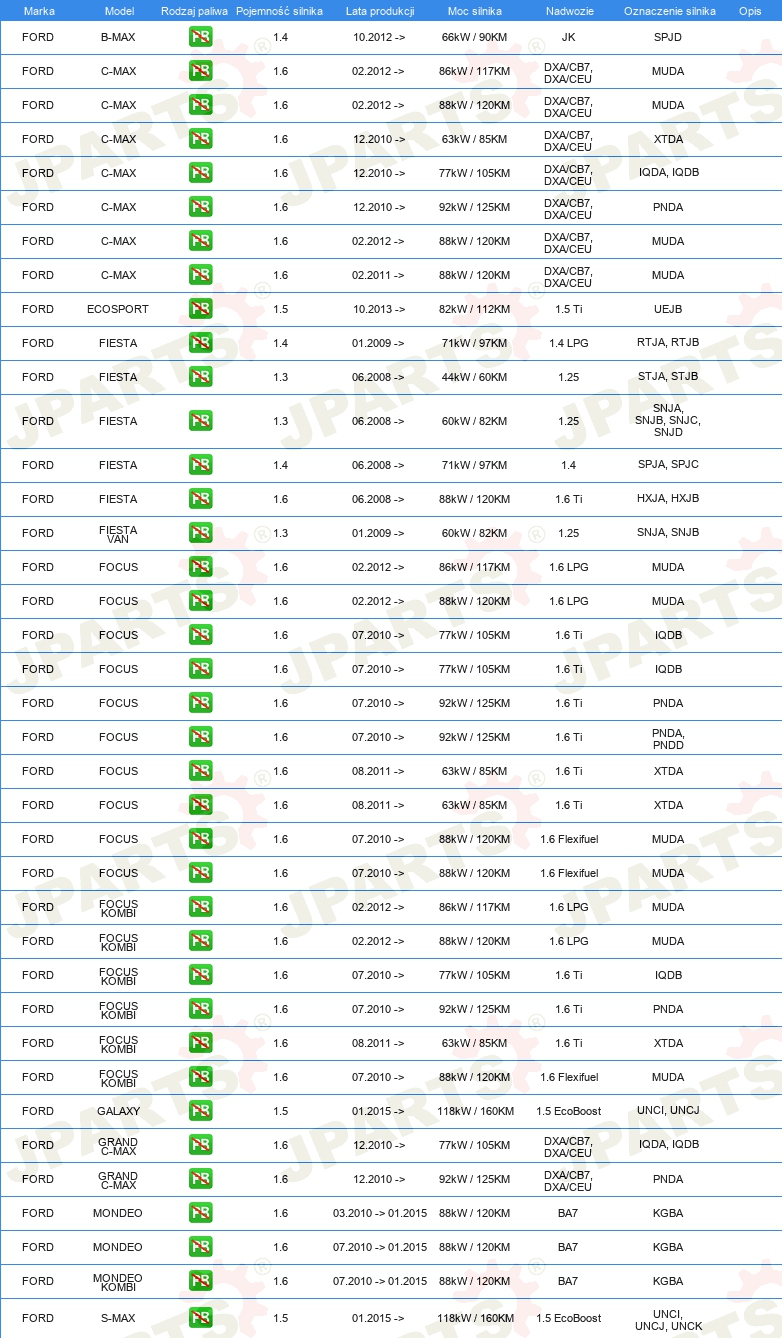Screen dimensions: 782x1338
Task: Select the MONDEO KOMBI model cell
Action: [x=118, y=1281]
